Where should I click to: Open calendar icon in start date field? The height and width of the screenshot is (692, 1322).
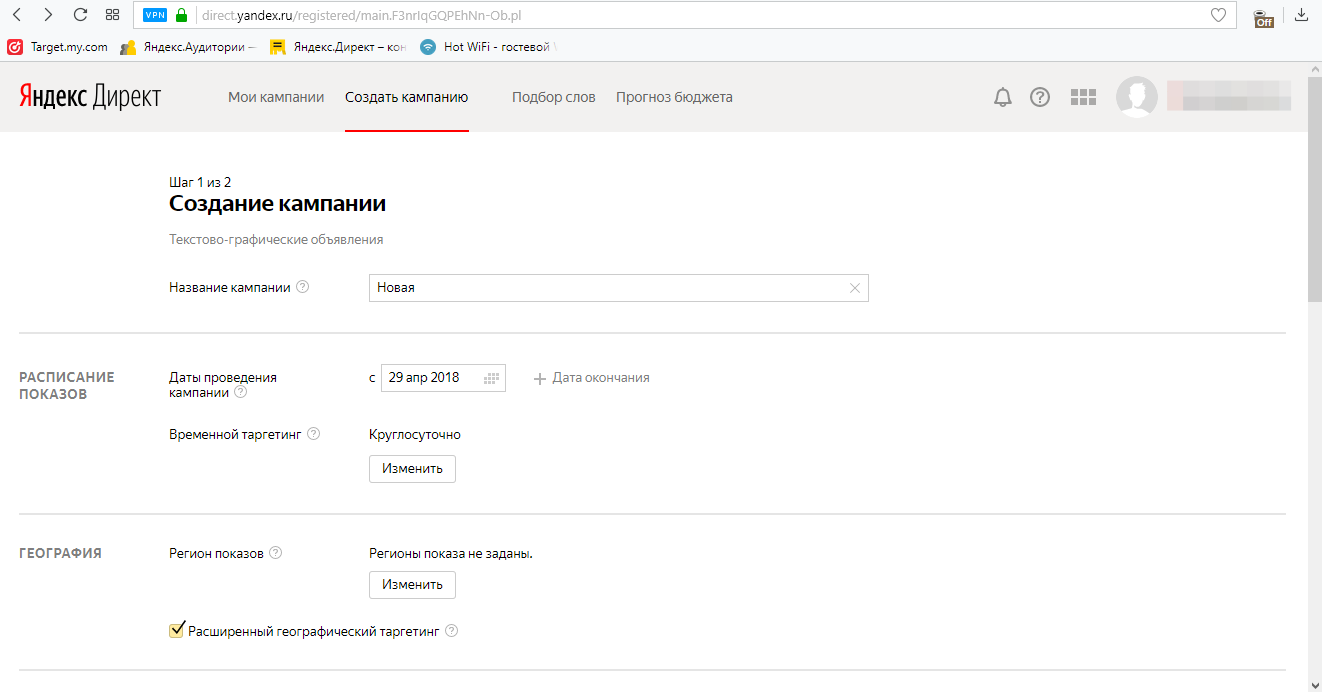[491, 378]
